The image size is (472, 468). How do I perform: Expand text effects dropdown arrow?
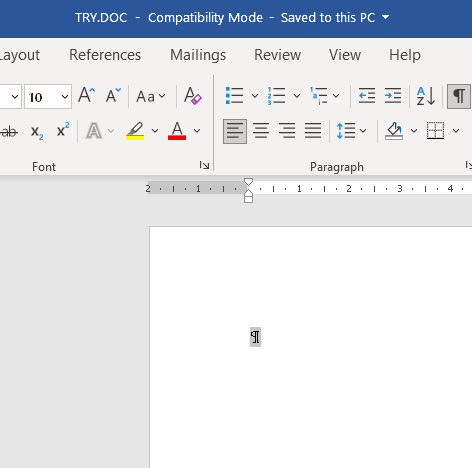[111, 131]
